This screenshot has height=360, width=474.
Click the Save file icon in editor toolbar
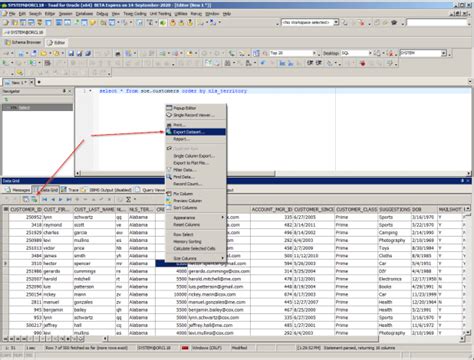pyautogui.click(x=71, y=53)
